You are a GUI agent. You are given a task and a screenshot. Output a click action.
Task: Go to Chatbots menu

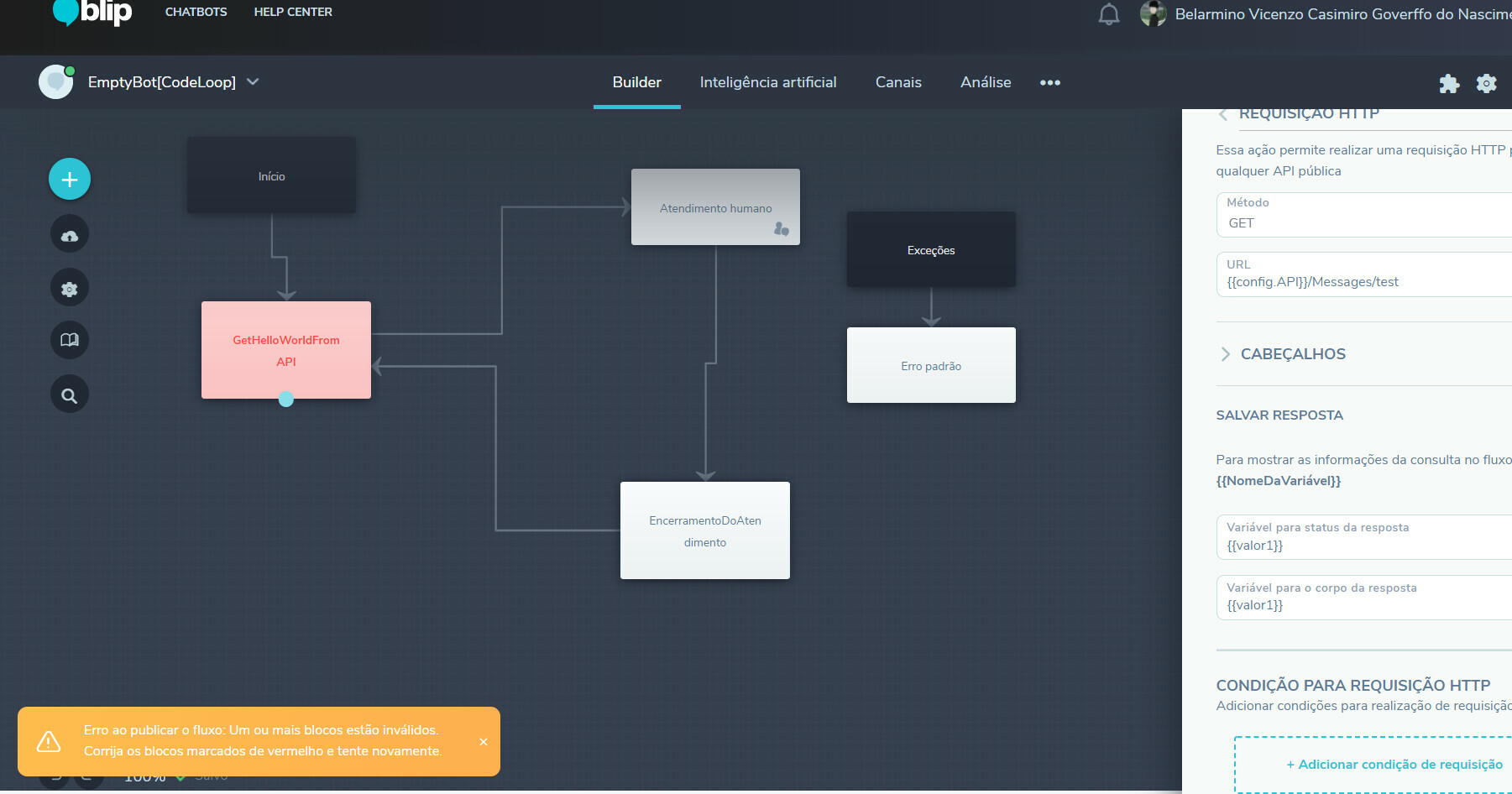point(196,12)
